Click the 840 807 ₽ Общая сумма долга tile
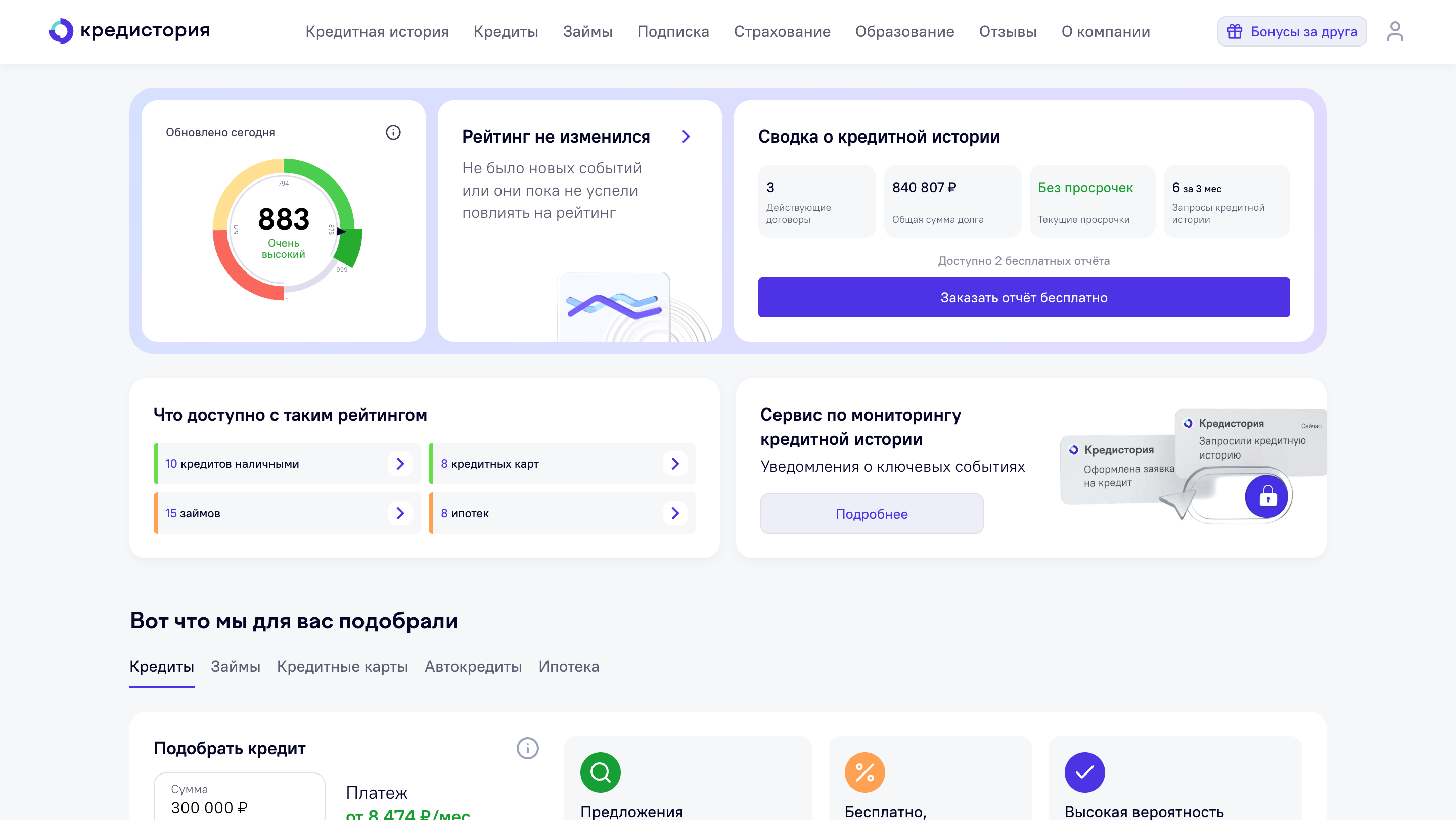This screenshot has width=1456, height=820. (952, 201)
